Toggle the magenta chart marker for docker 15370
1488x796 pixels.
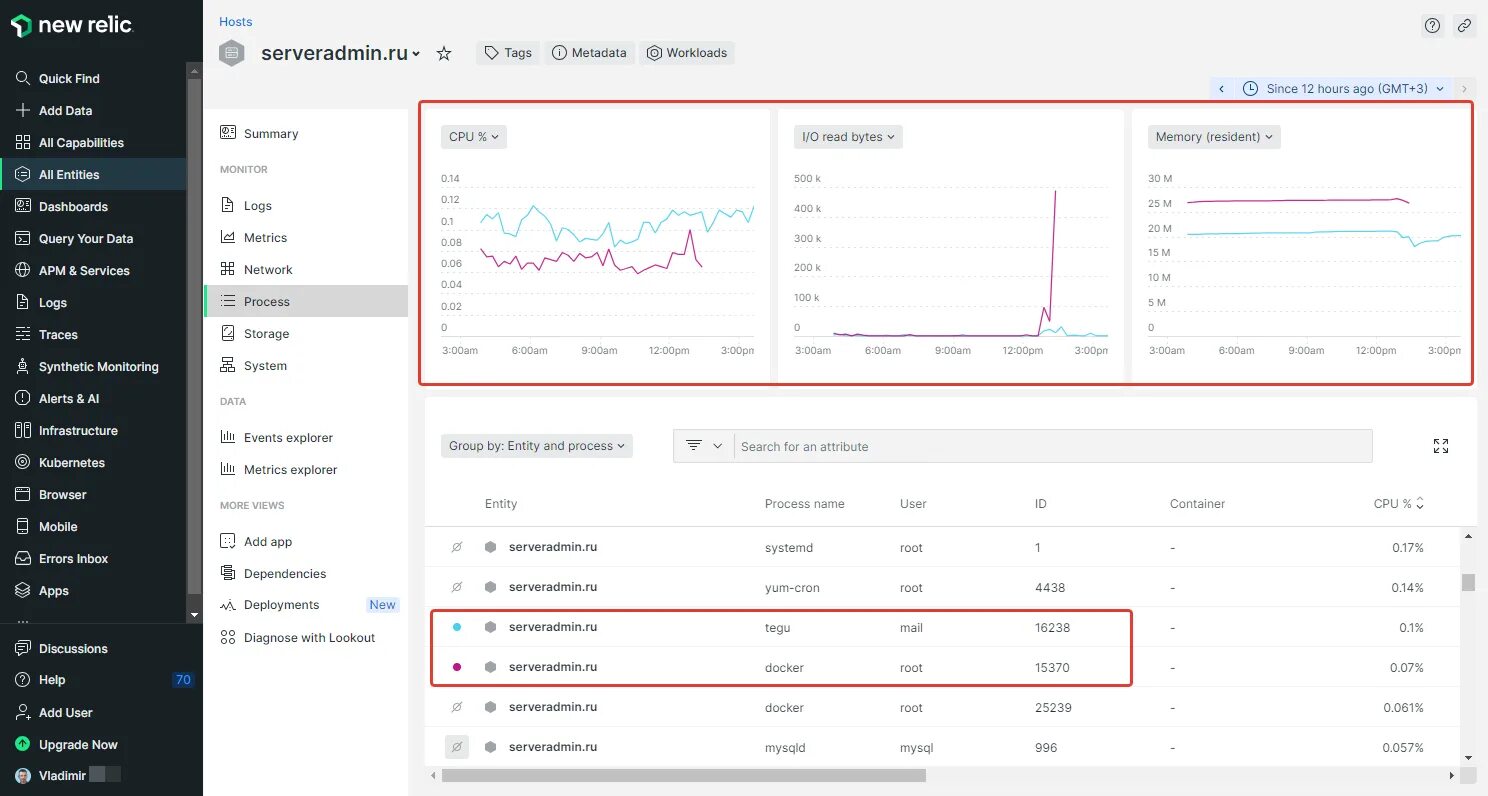[457, 667]
